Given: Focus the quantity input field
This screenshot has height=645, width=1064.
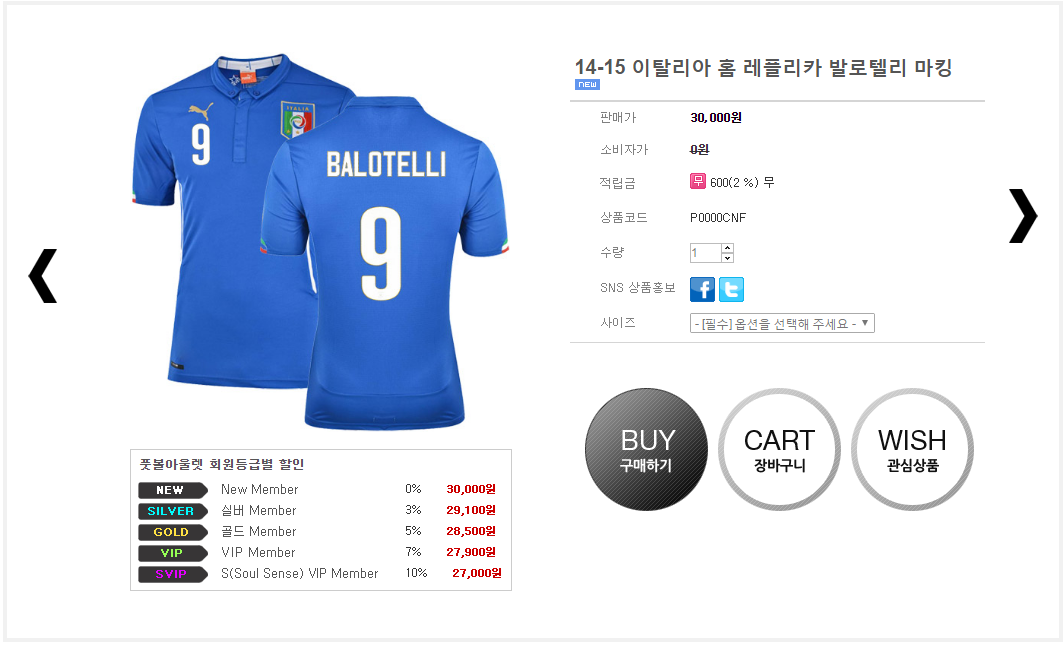Looking at the screenshot, I should point(706,253).
